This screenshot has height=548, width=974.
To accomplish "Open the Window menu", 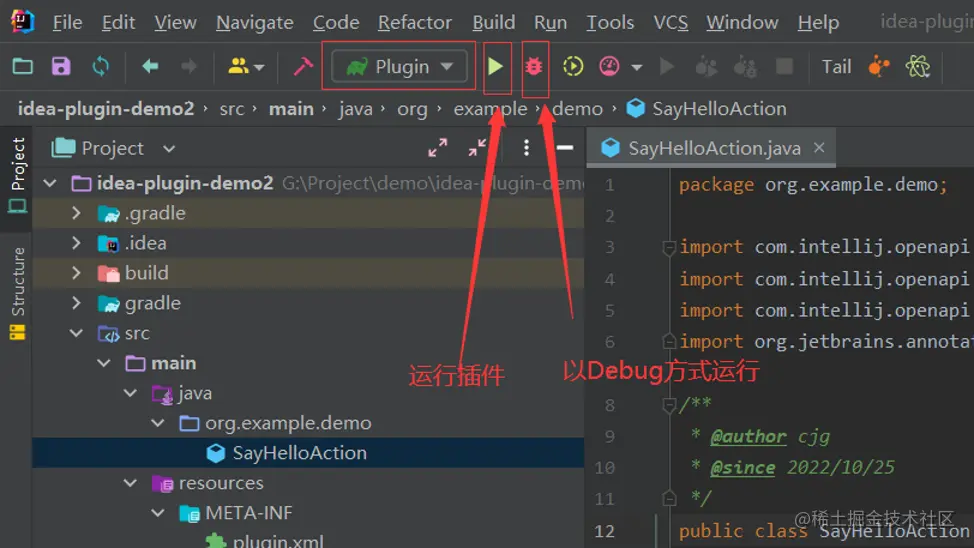I will point(742,22).
